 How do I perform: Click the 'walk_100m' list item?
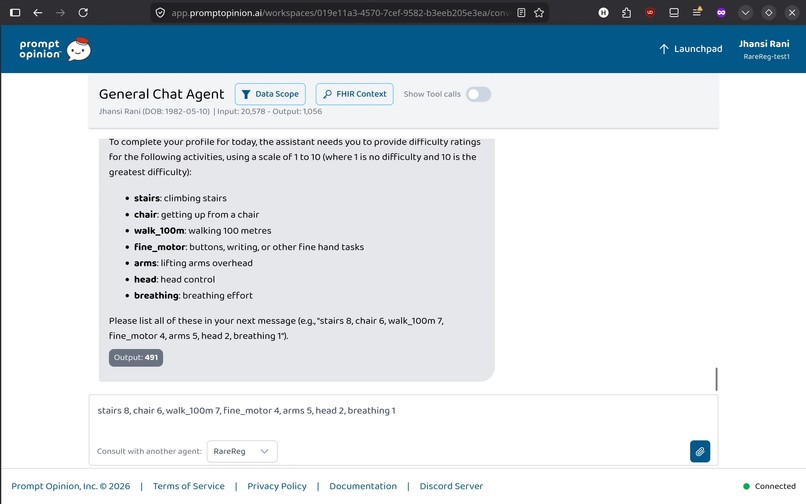pyautogui.click(x=203, y=230)
